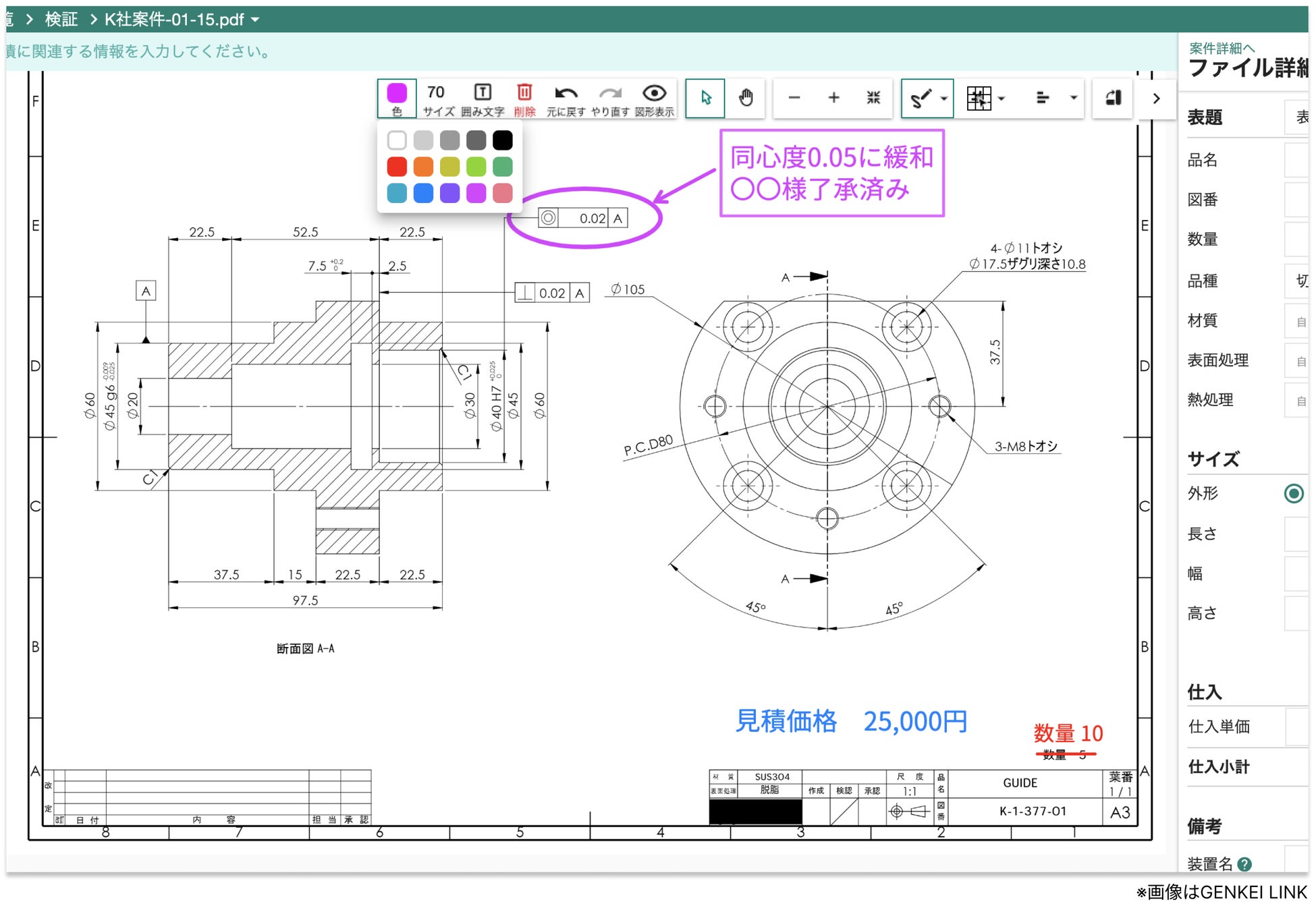Select the boxed text (囲み文字) tool

[x=482, y=93]
